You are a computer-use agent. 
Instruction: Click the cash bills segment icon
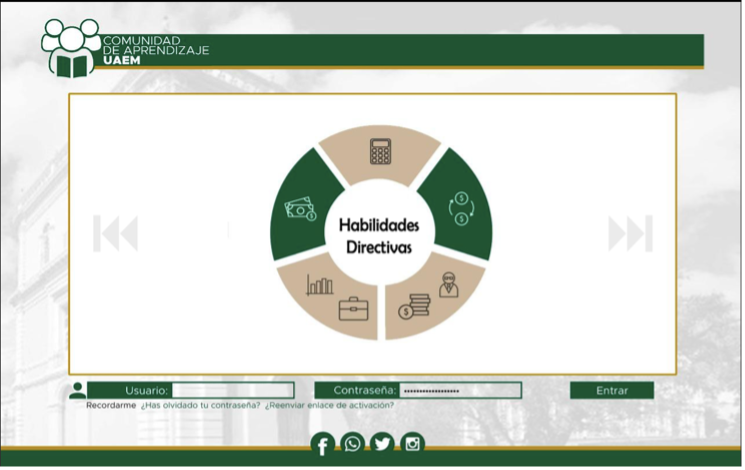coord(300,208)
